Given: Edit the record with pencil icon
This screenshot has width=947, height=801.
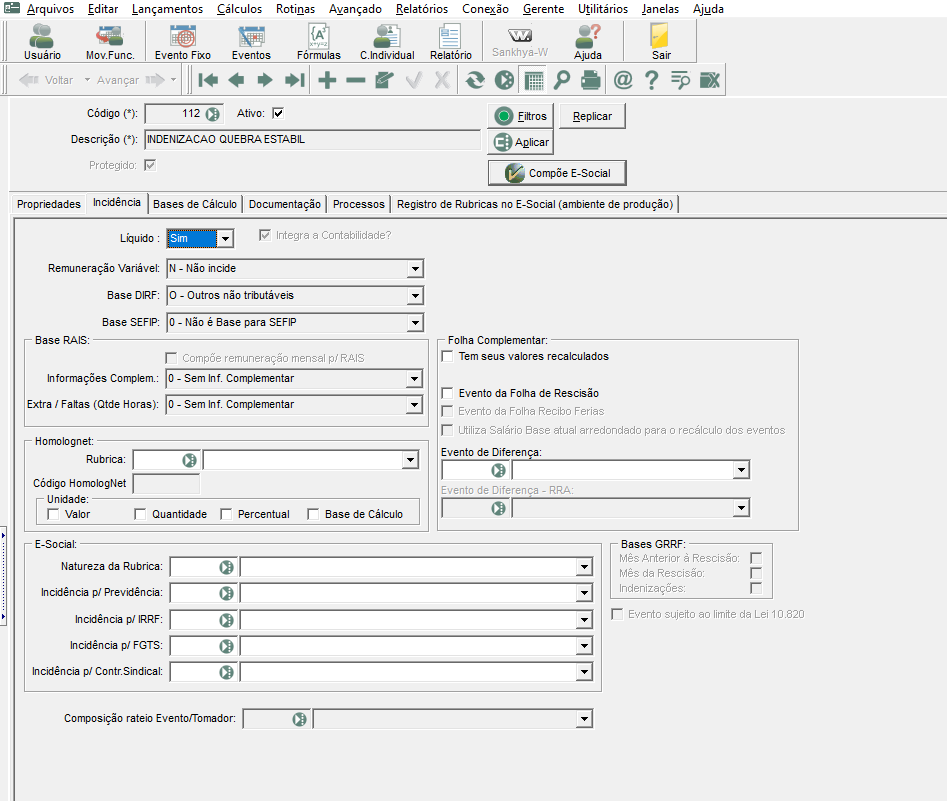Looking at the screenshot, I should click(384, 80).
